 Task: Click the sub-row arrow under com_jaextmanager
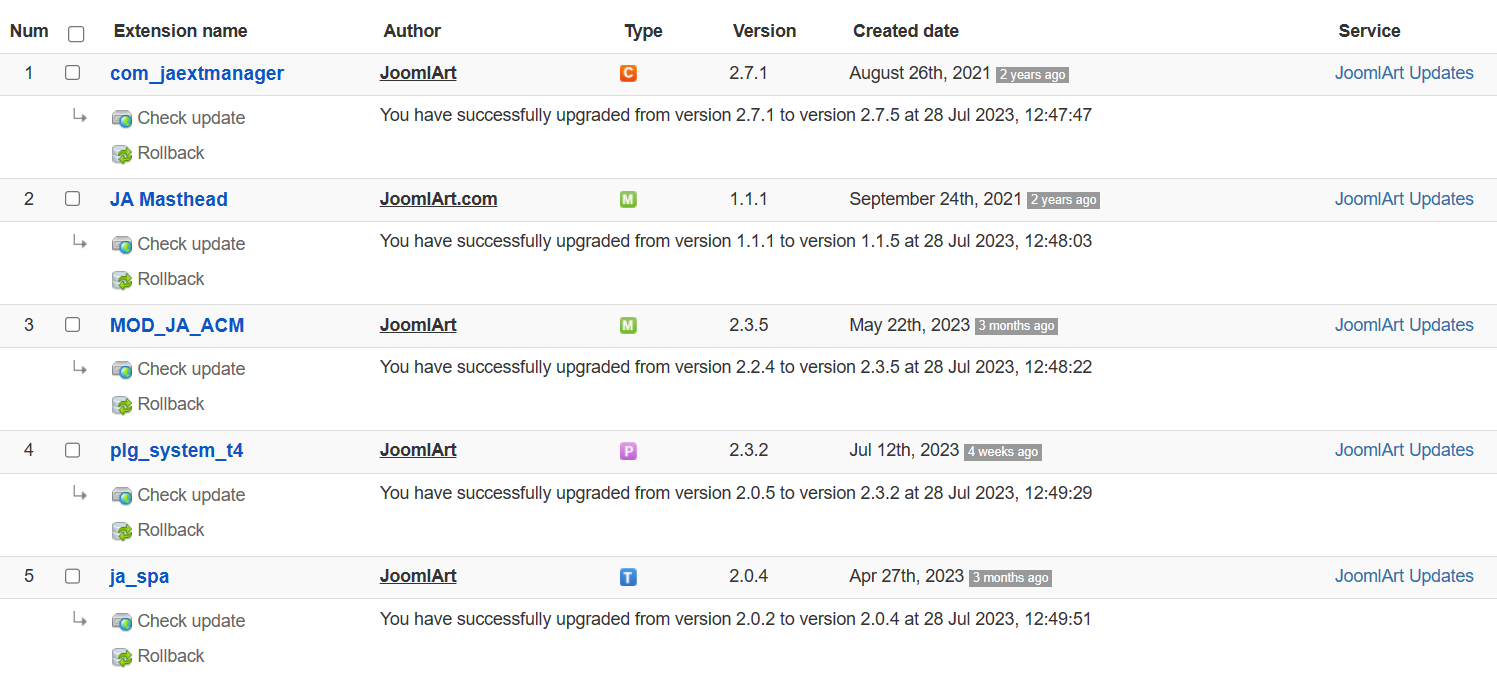click(x=79, y=117)
